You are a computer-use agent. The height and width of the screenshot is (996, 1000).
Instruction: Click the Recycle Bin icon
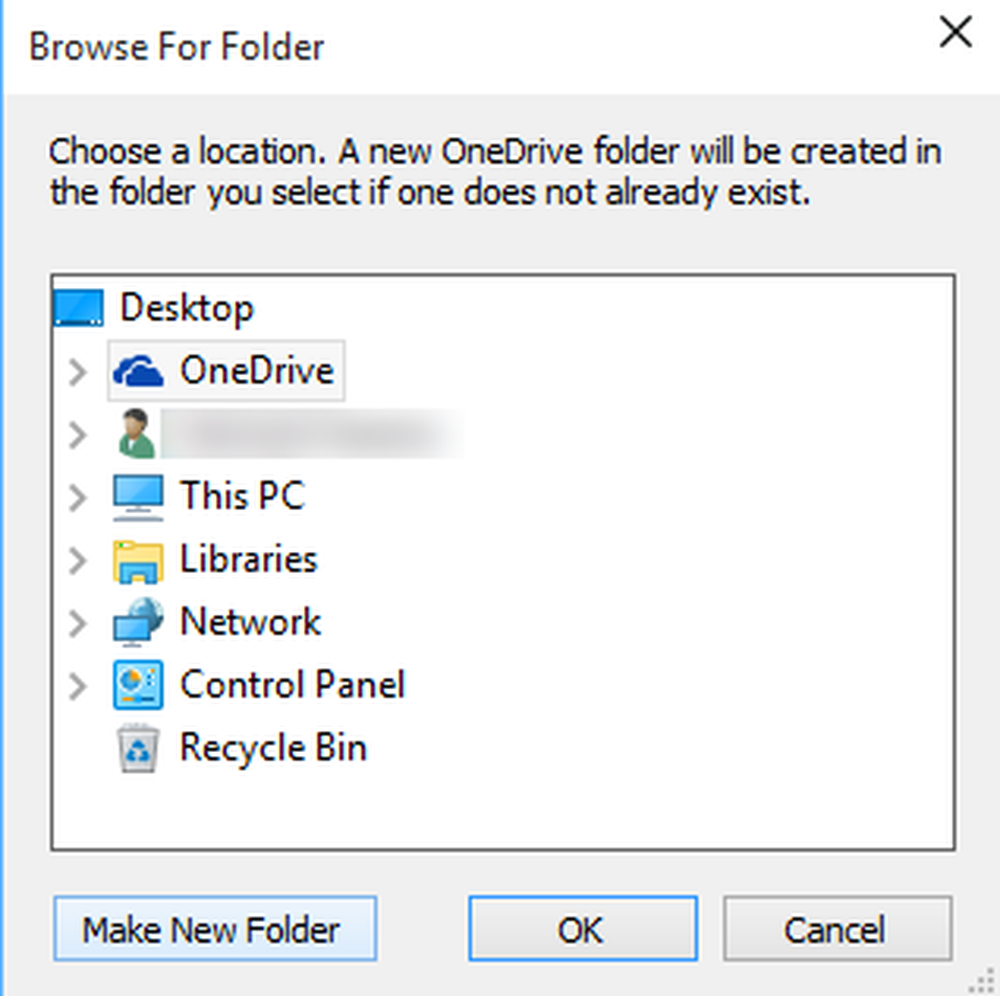click(137, 747)
